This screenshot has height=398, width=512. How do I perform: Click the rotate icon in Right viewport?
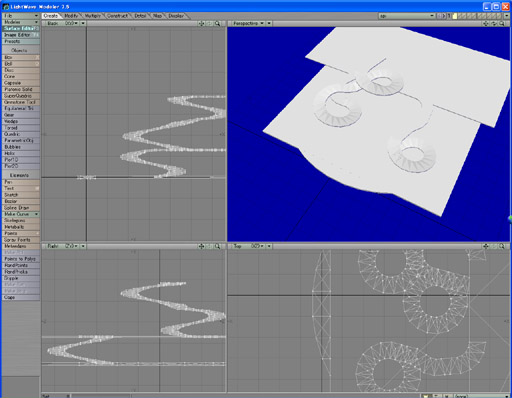pyautogui.click(x=209, y=246)
